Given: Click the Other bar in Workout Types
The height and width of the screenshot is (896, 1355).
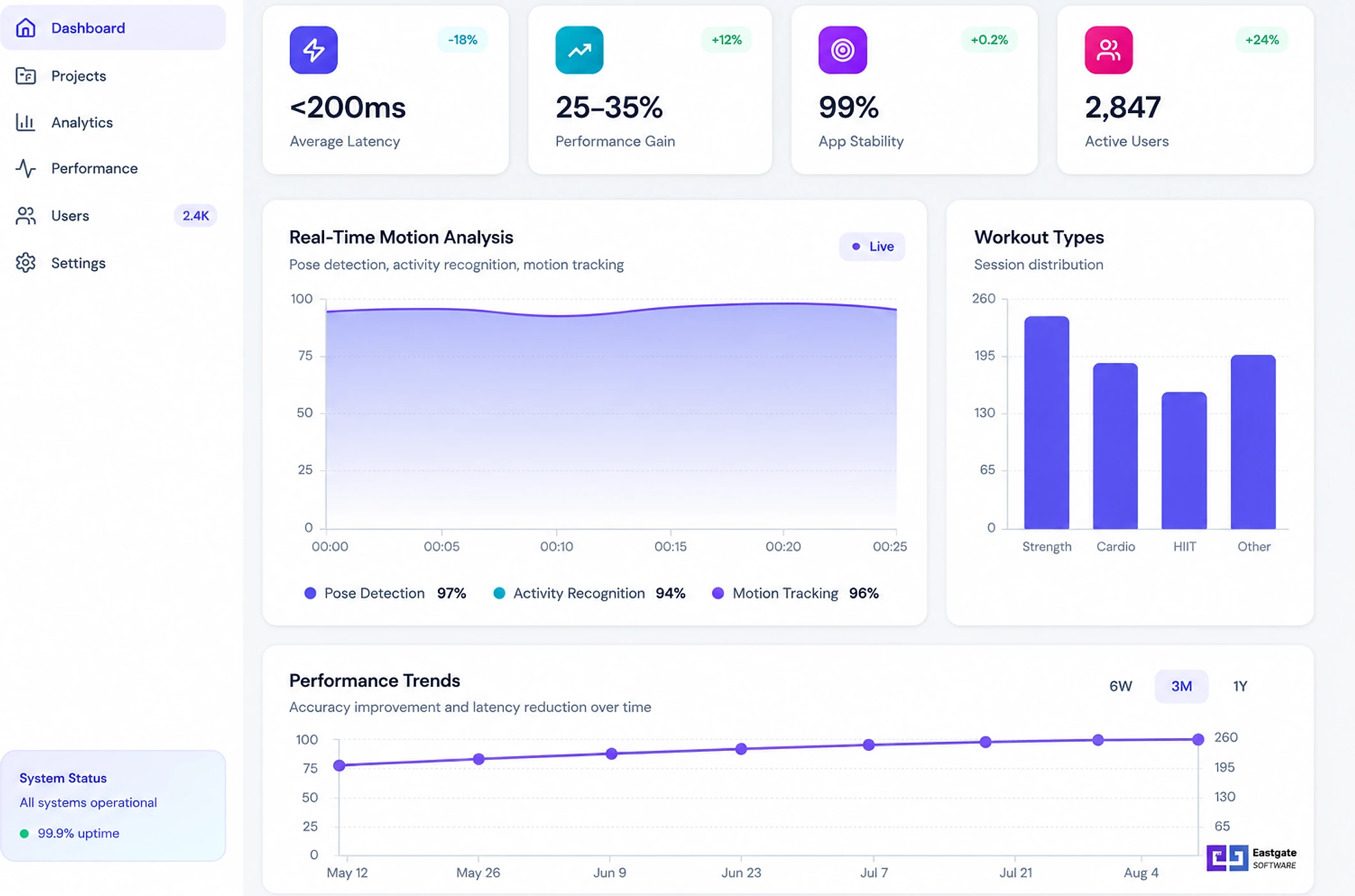Looking at the screenshot, I should tap(1253, 442).
